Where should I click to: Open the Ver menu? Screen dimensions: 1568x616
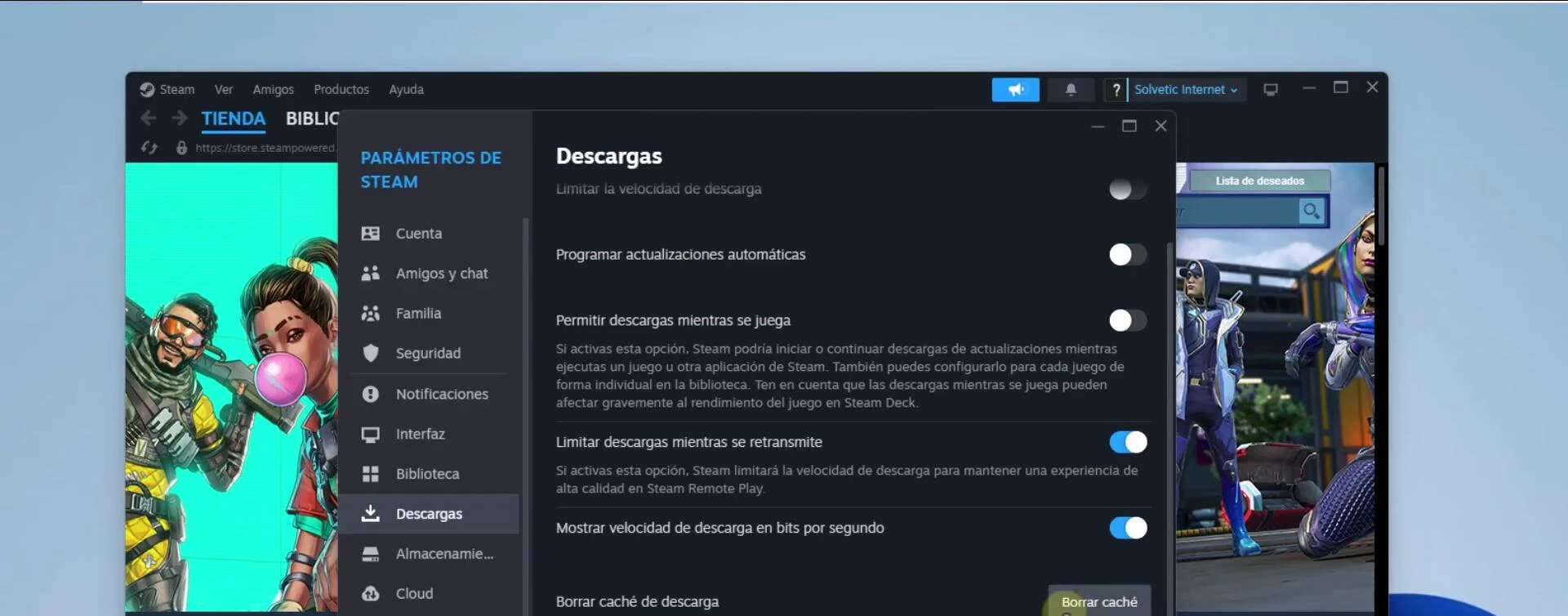coord(224,90)
